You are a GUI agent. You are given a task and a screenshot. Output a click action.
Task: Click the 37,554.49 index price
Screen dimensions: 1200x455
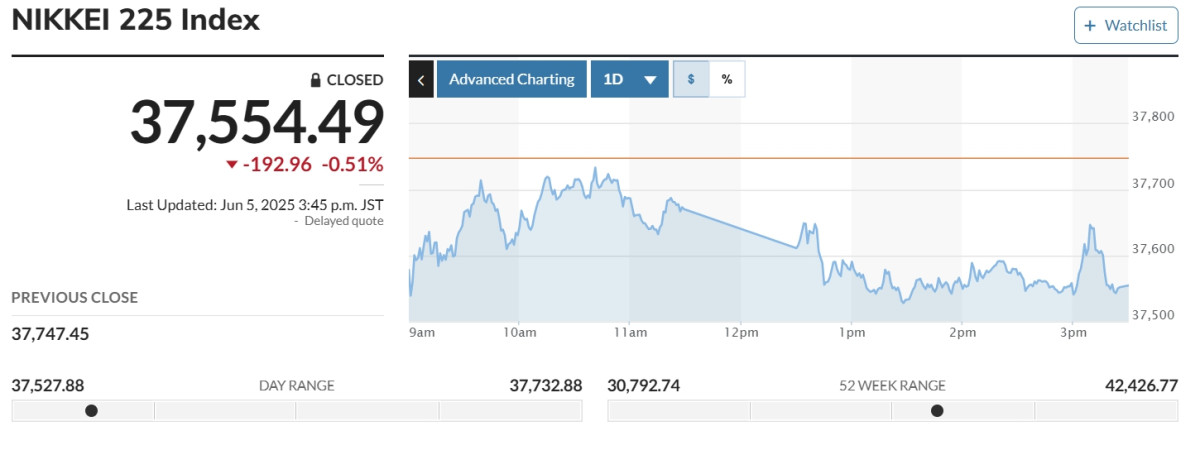click(x=257, y=124)
